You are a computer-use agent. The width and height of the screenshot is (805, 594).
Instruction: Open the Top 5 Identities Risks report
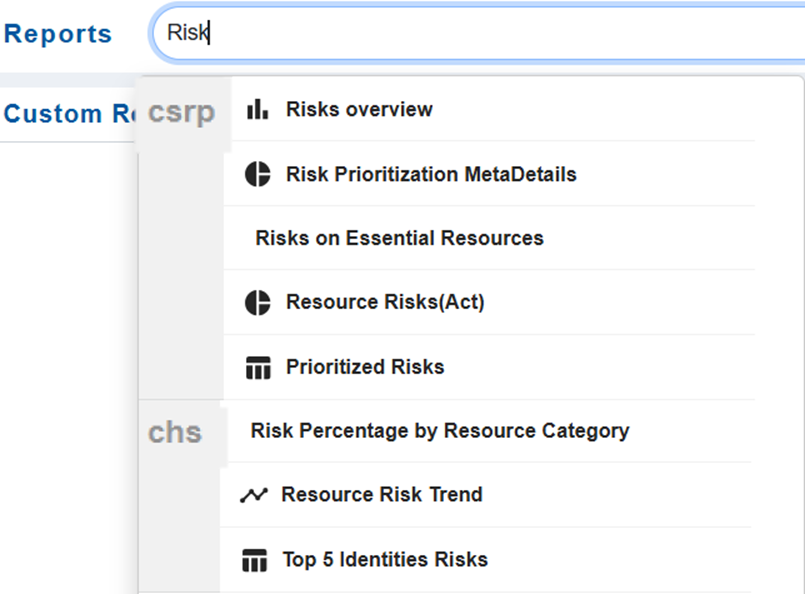[x=385, y=559]
